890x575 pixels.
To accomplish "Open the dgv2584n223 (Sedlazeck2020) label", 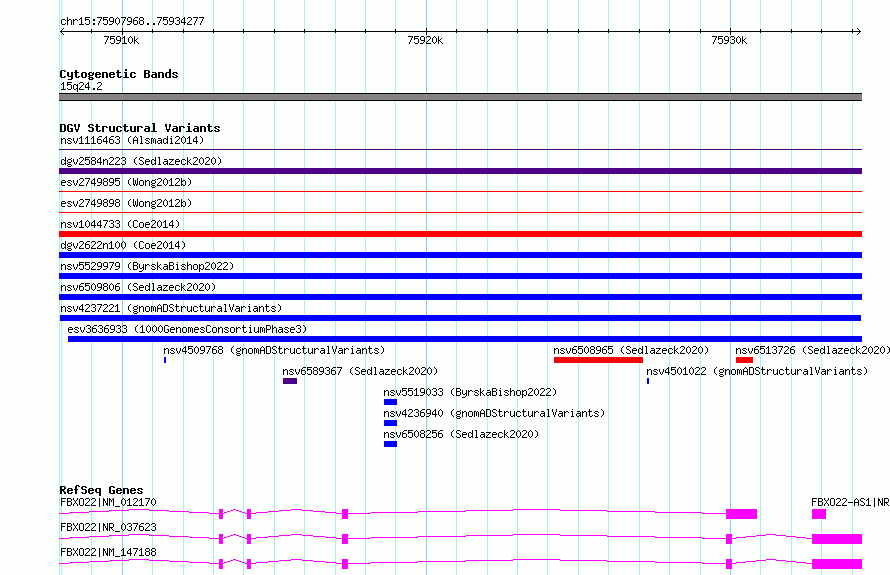I will click(141, 161).
